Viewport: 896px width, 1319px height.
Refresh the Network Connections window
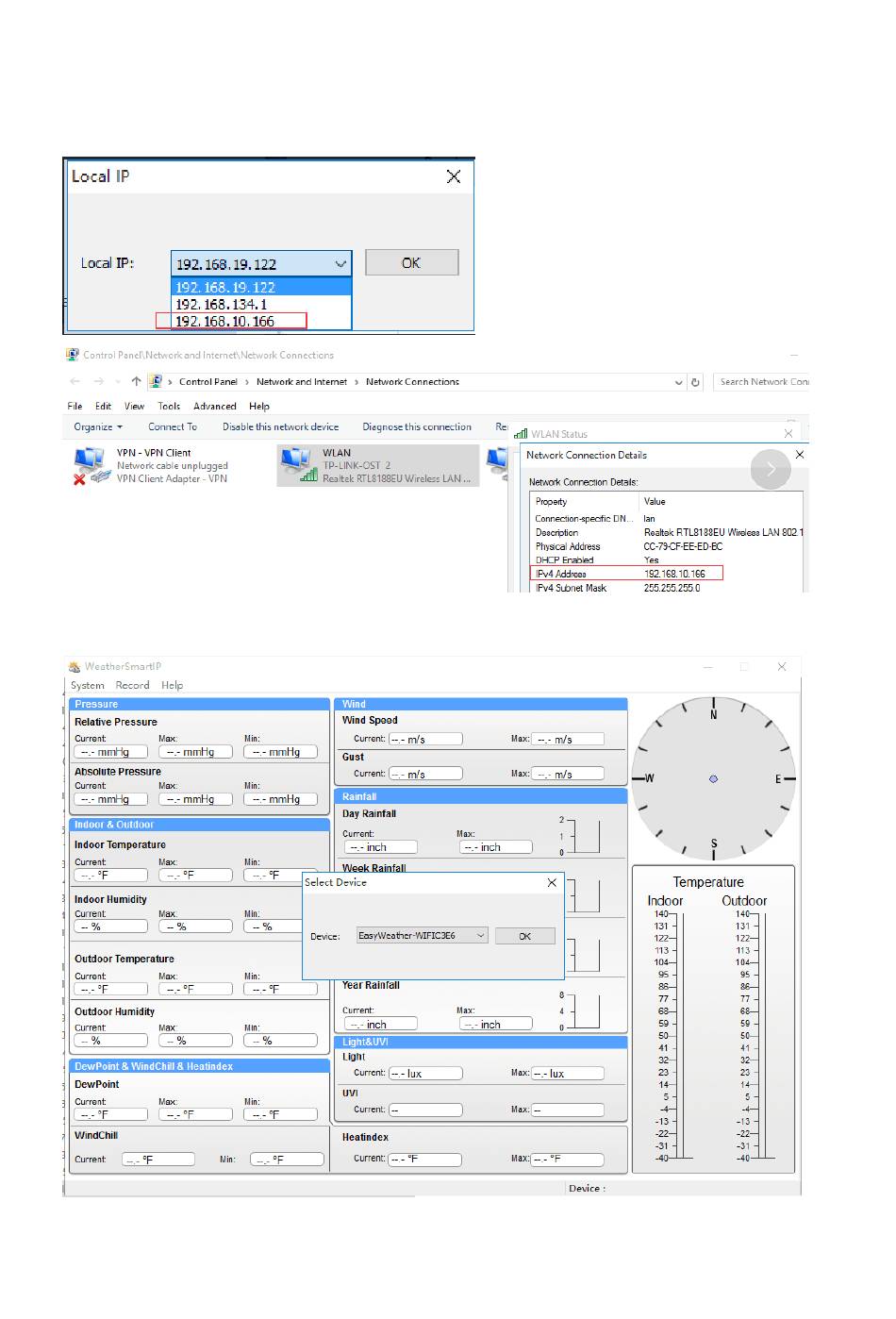click(696, 382)
